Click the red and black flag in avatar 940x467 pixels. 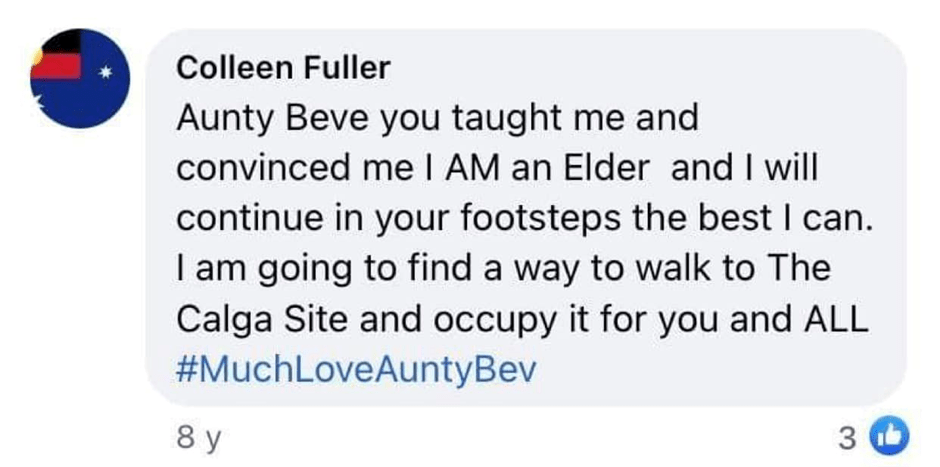55,60
